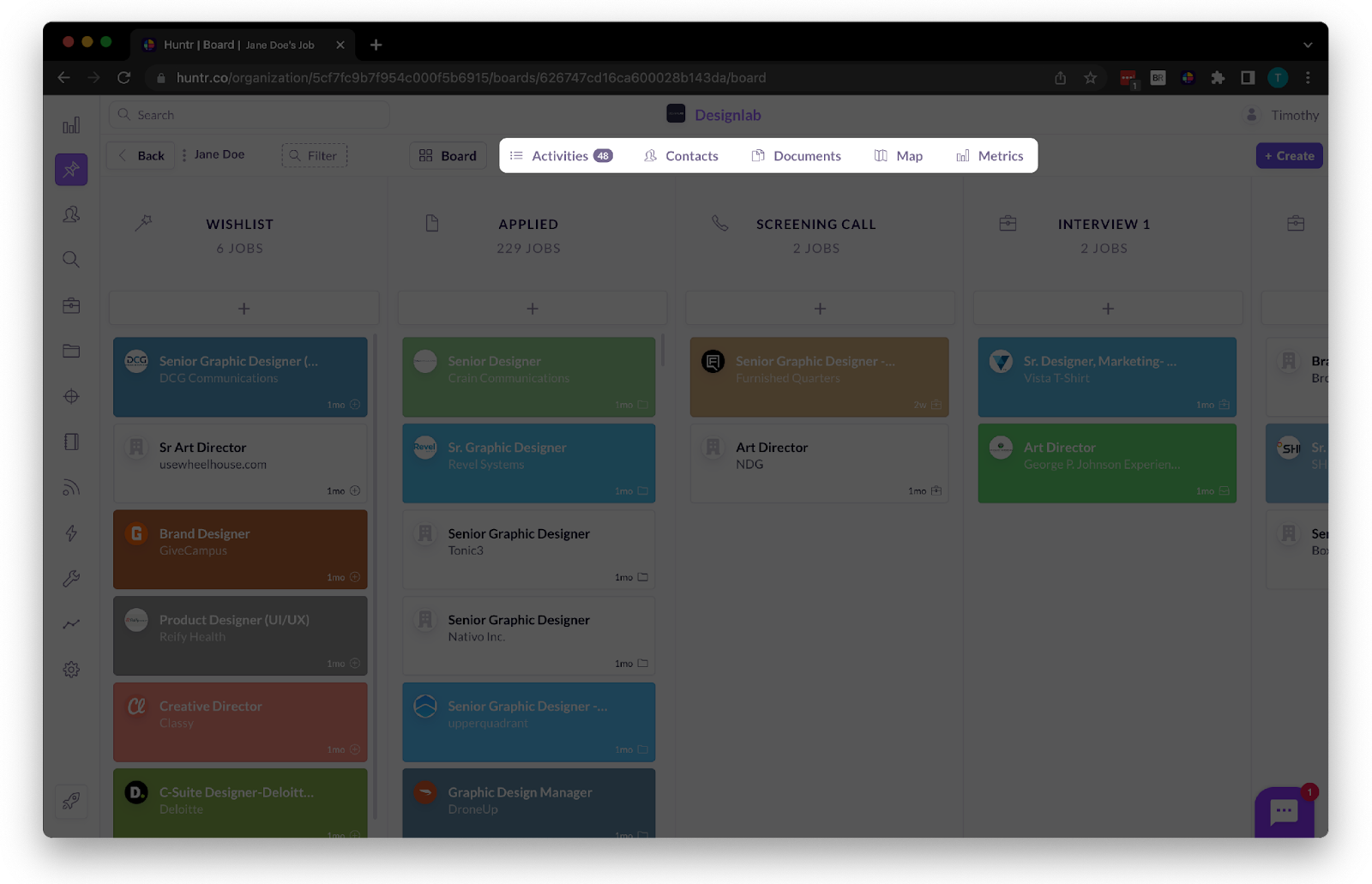The width and height of the screenshot is (1372, 884).
Task: Click the Designlab logo icon
Action: click(x=676, y=114)
